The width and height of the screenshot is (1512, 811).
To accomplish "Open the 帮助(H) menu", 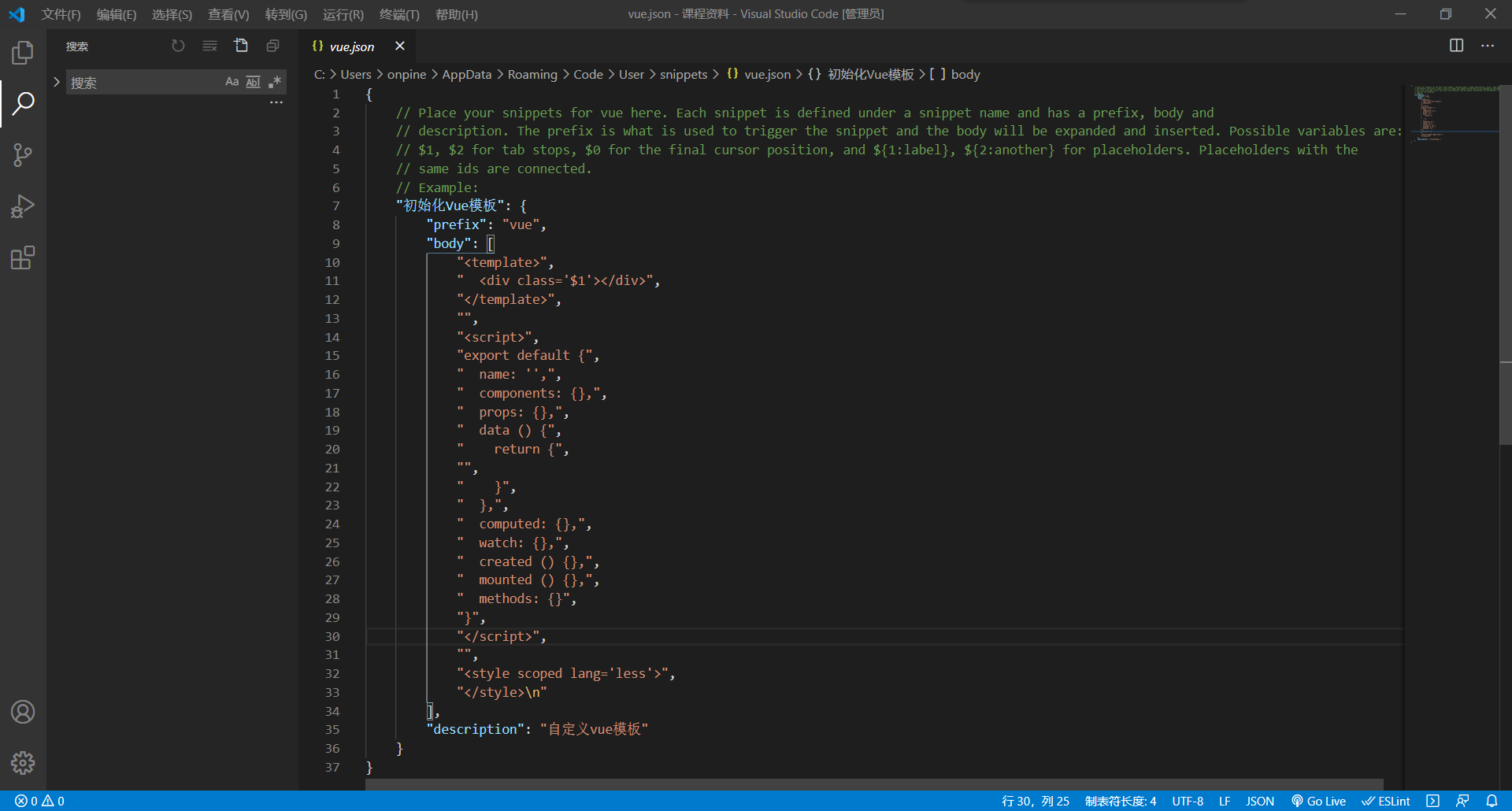I will (x=457, y=14).
